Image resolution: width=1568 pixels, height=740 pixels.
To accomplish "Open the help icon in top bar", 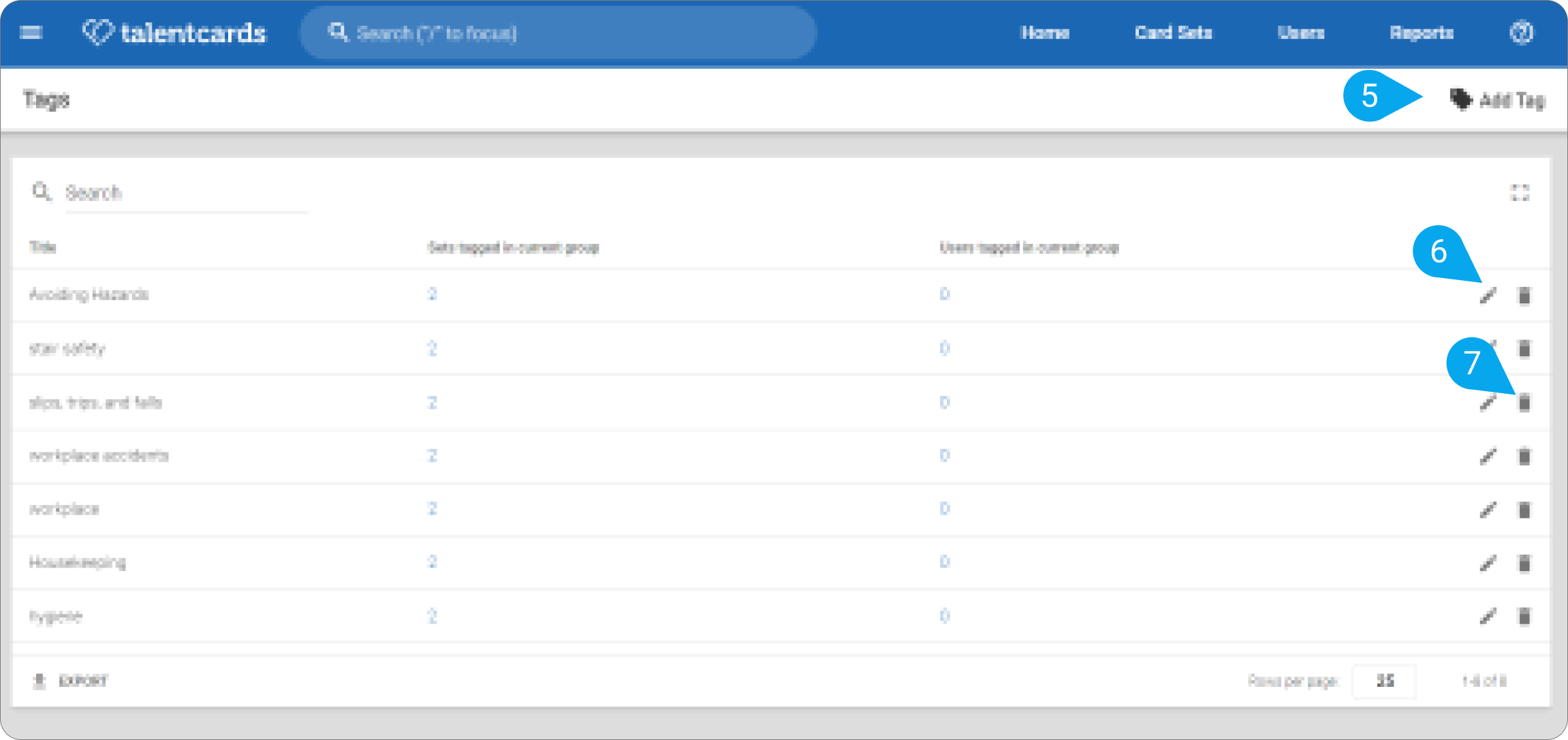I will [x=1521, y=32].
